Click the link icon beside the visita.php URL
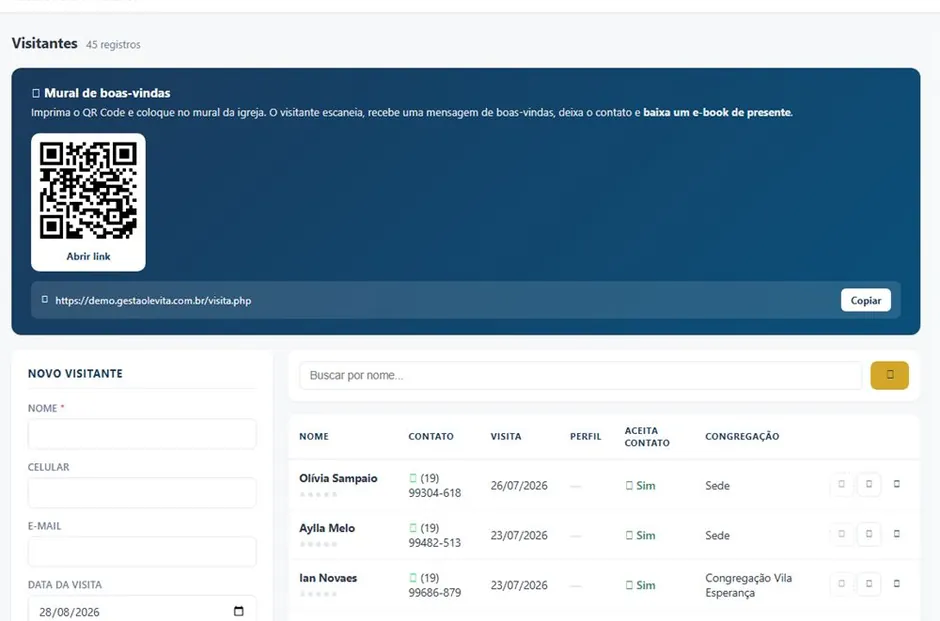Image resolution: width=940 pixels, height=621 pixels. [44, 300]
